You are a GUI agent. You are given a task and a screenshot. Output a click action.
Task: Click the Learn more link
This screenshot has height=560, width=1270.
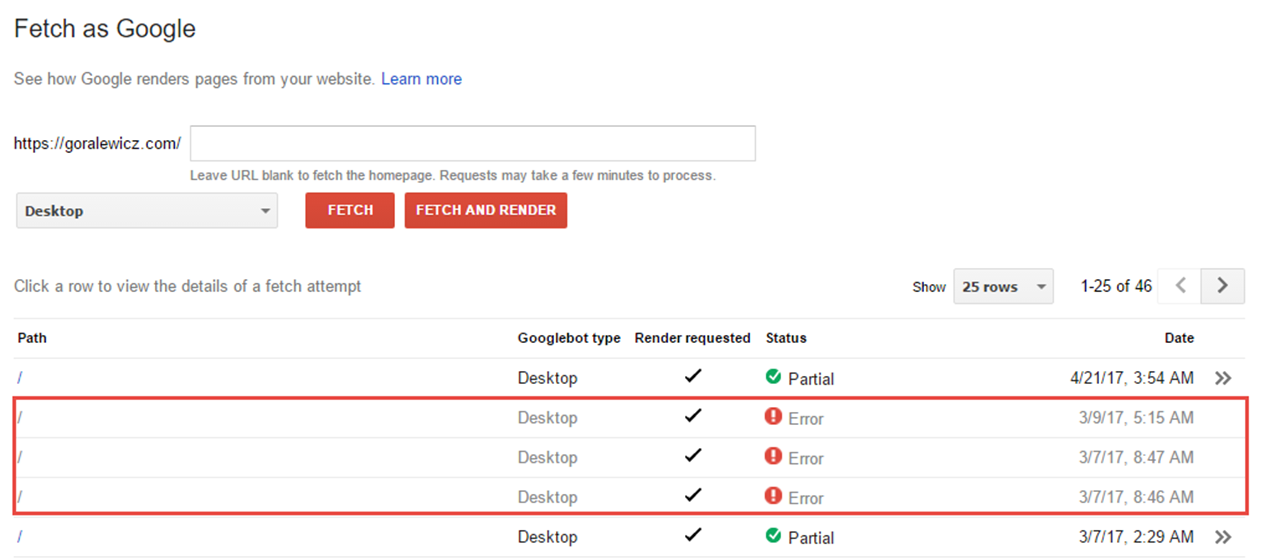click(x=421, y=79)
